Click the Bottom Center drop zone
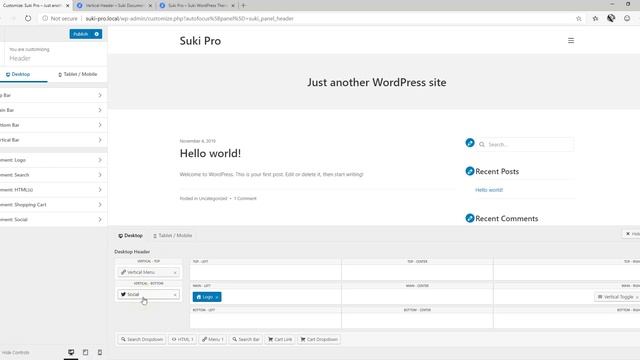 coord(417,320)
